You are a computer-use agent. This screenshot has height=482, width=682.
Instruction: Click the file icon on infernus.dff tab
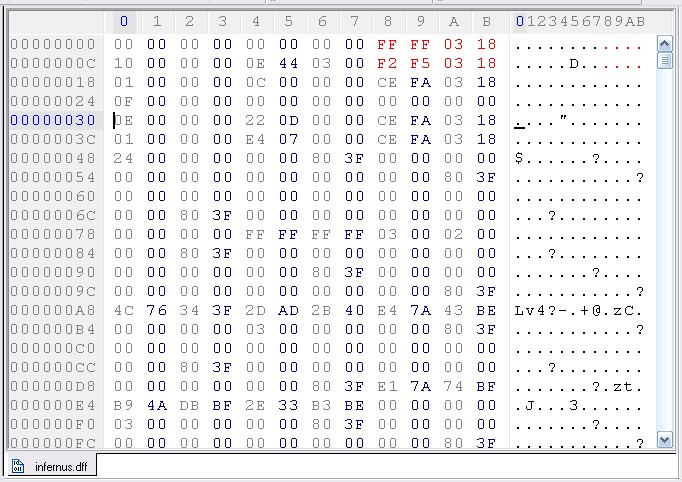(18, 466)
